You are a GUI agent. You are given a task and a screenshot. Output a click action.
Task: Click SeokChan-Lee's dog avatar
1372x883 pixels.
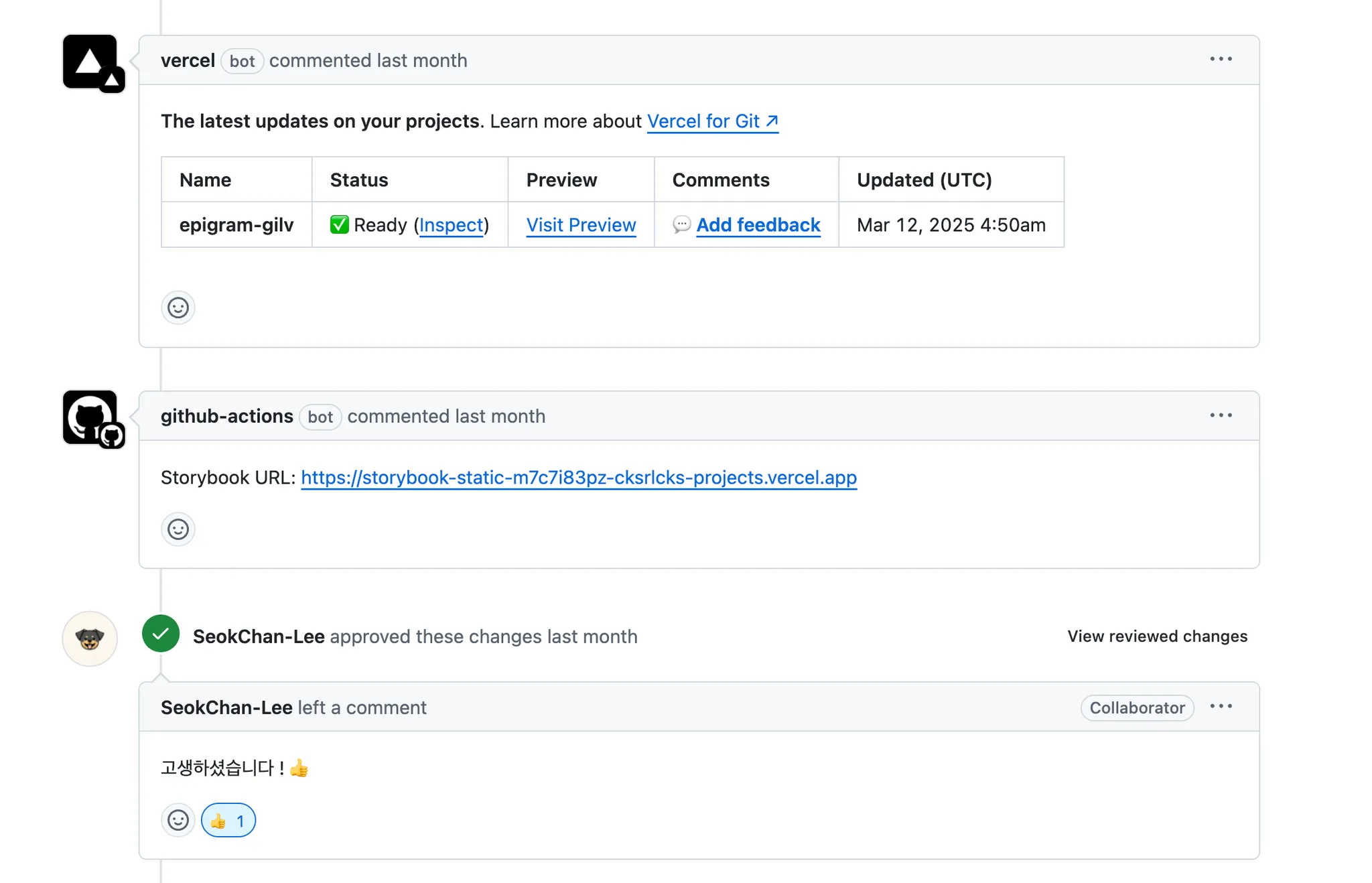(90, 638)
